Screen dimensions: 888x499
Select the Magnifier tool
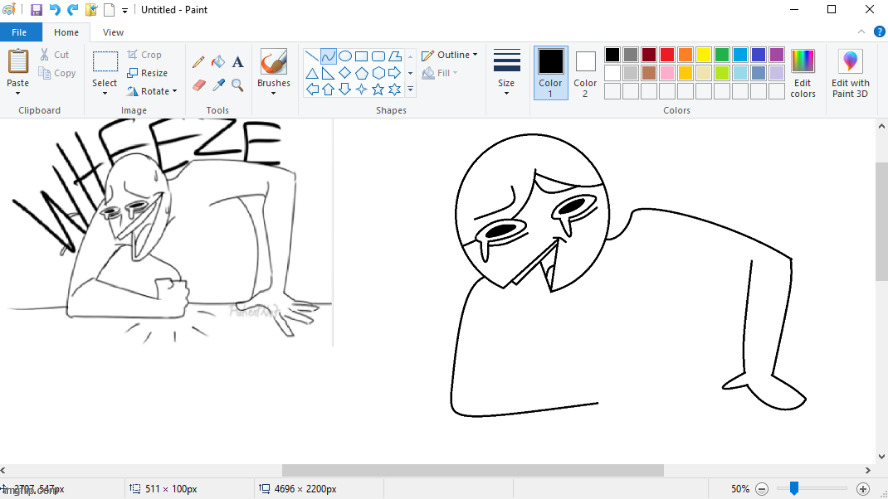(238, 85)
